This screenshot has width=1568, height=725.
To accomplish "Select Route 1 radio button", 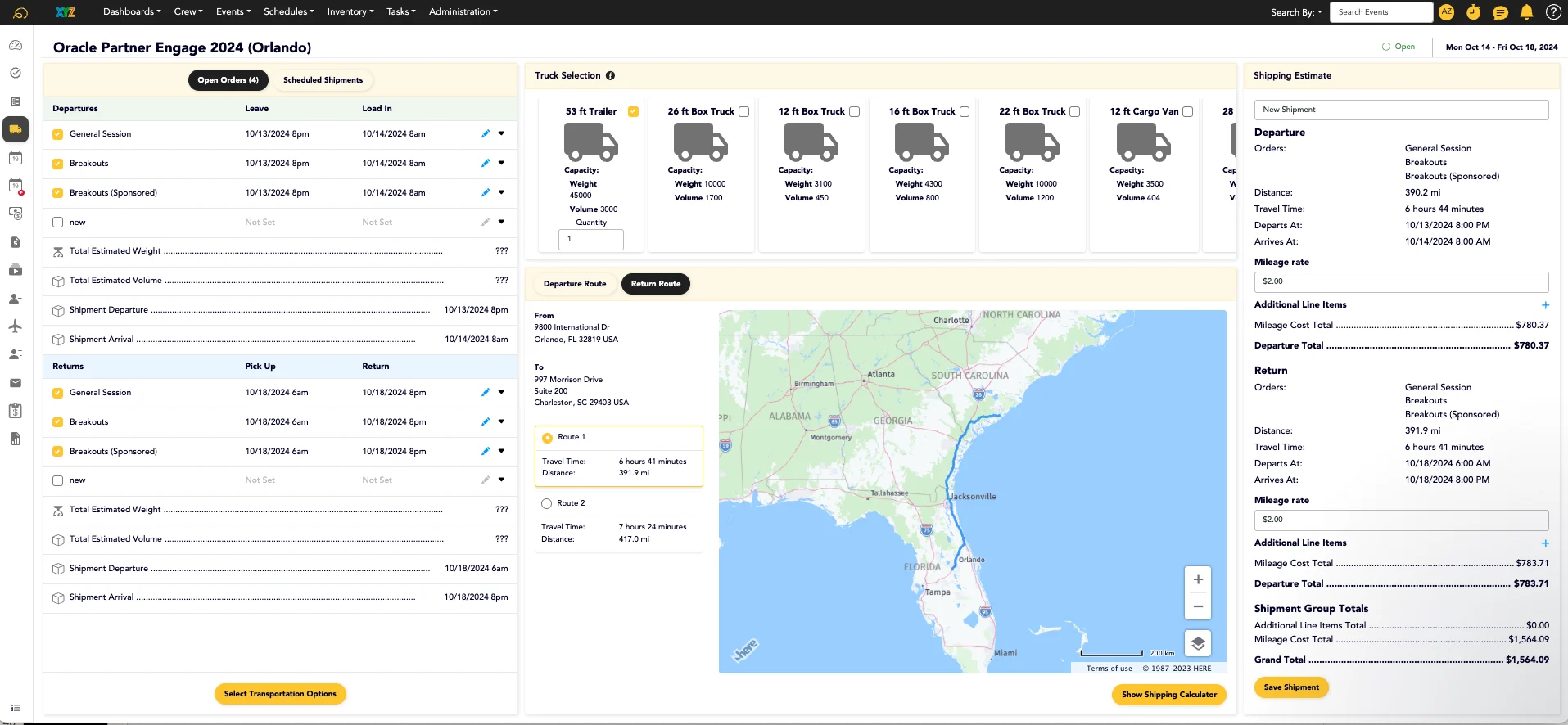I will [x=547, y=438].
